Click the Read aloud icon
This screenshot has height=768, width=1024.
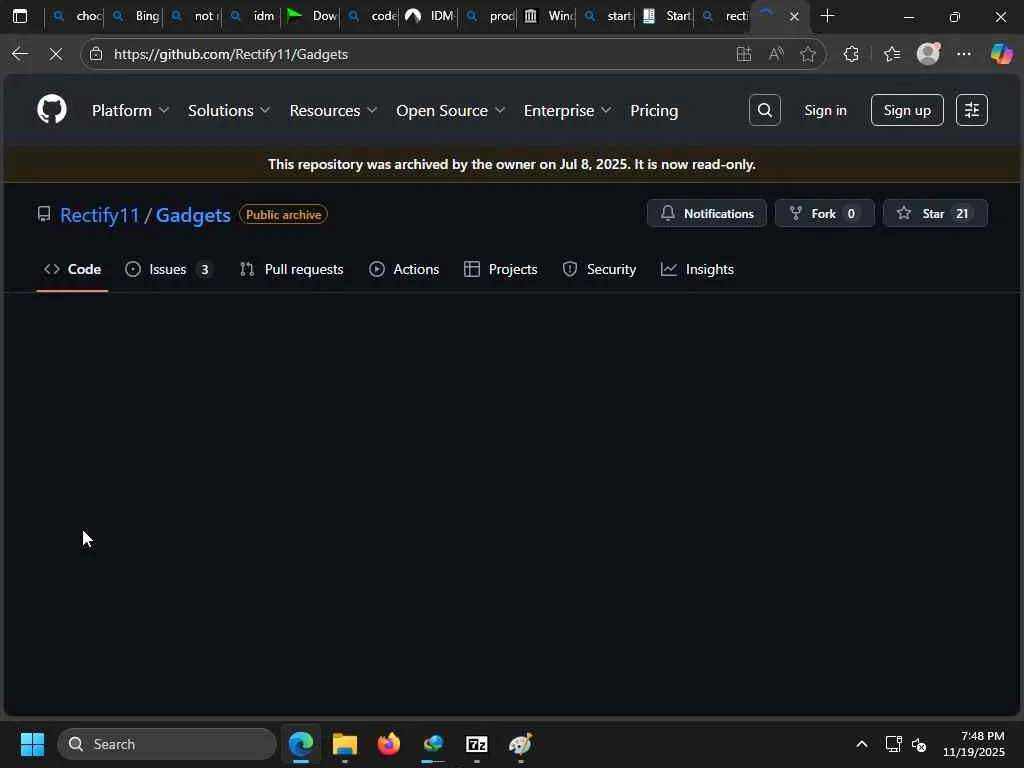tap(776, 54)
